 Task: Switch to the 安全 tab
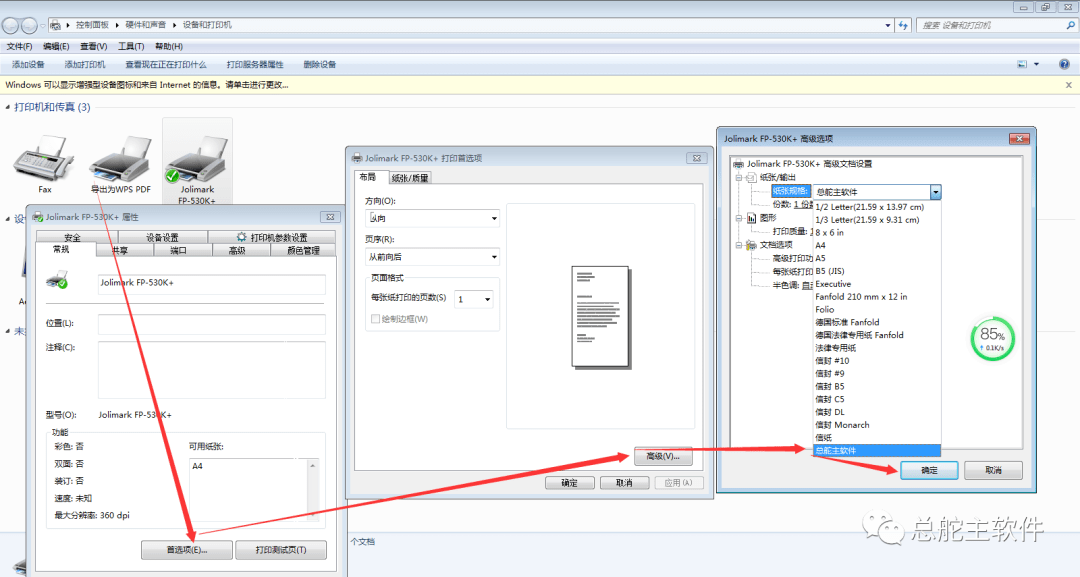[x=72, y=238]
